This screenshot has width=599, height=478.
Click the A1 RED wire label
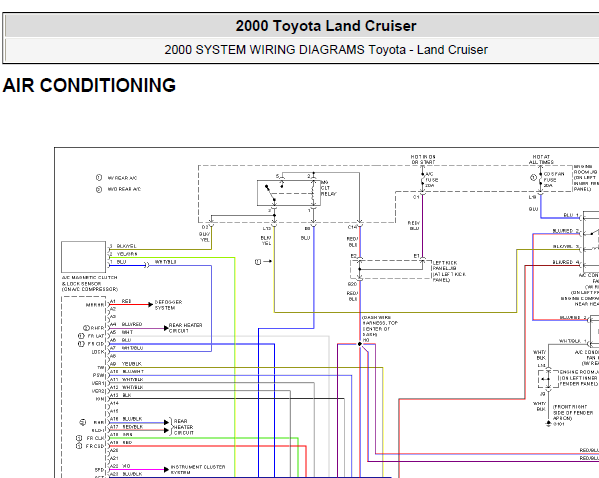click(x=120, y=301)
